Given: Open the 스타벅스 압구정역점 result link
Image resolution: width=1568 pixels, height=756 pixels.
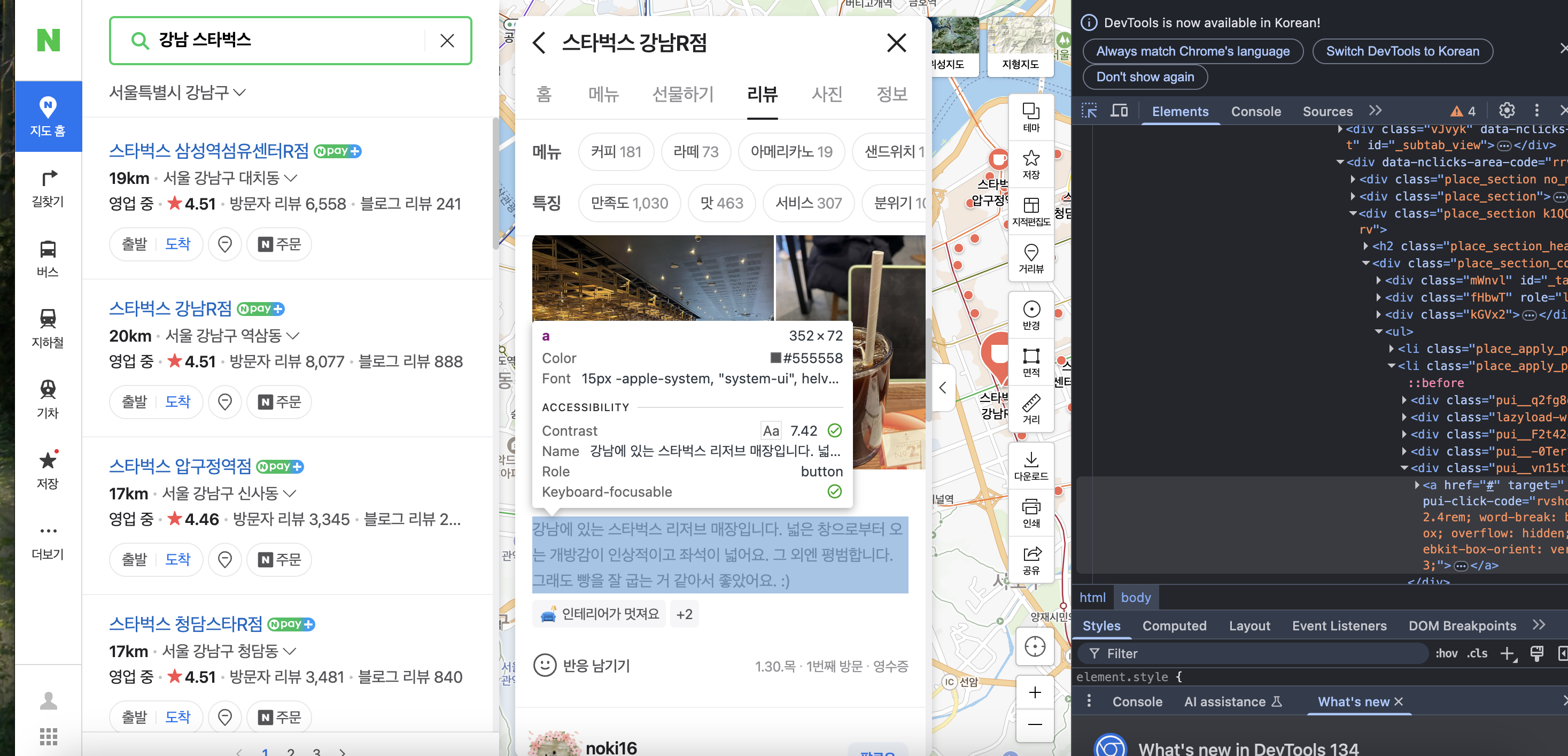Looking at the screenshot, I should pos(180,466).
